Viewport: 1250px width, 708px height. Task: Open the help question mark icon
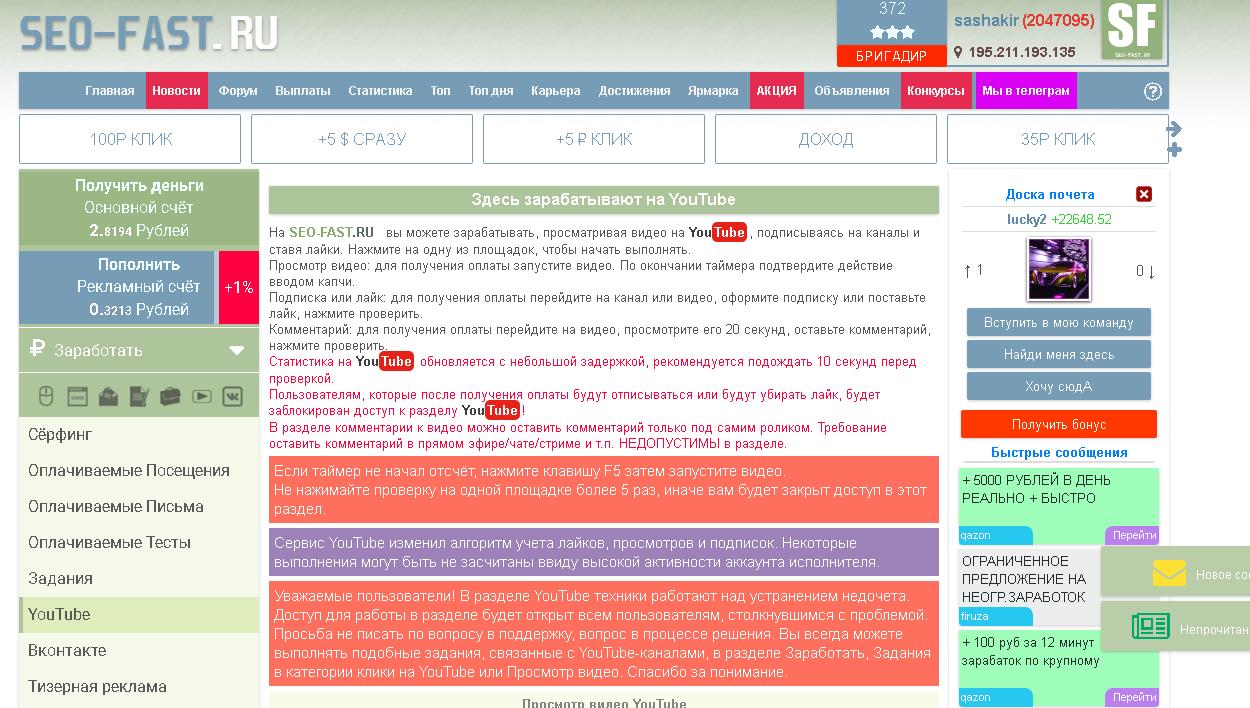point(1153,91)
